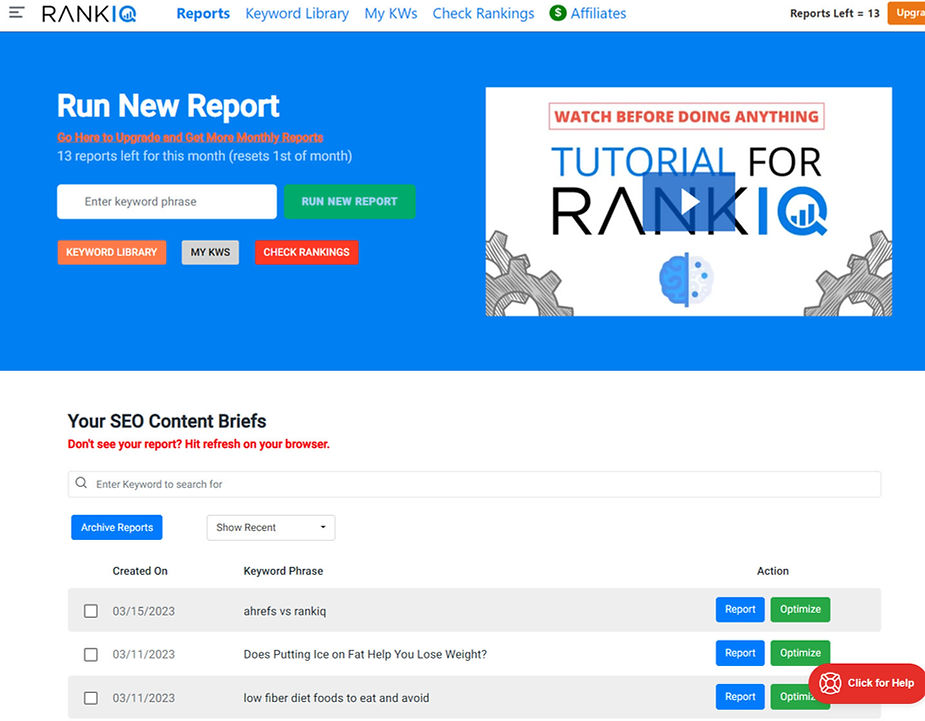This screenshot has height=721, width=925.
Task: Click the Created On column header
Action: (x=140, y=571)
